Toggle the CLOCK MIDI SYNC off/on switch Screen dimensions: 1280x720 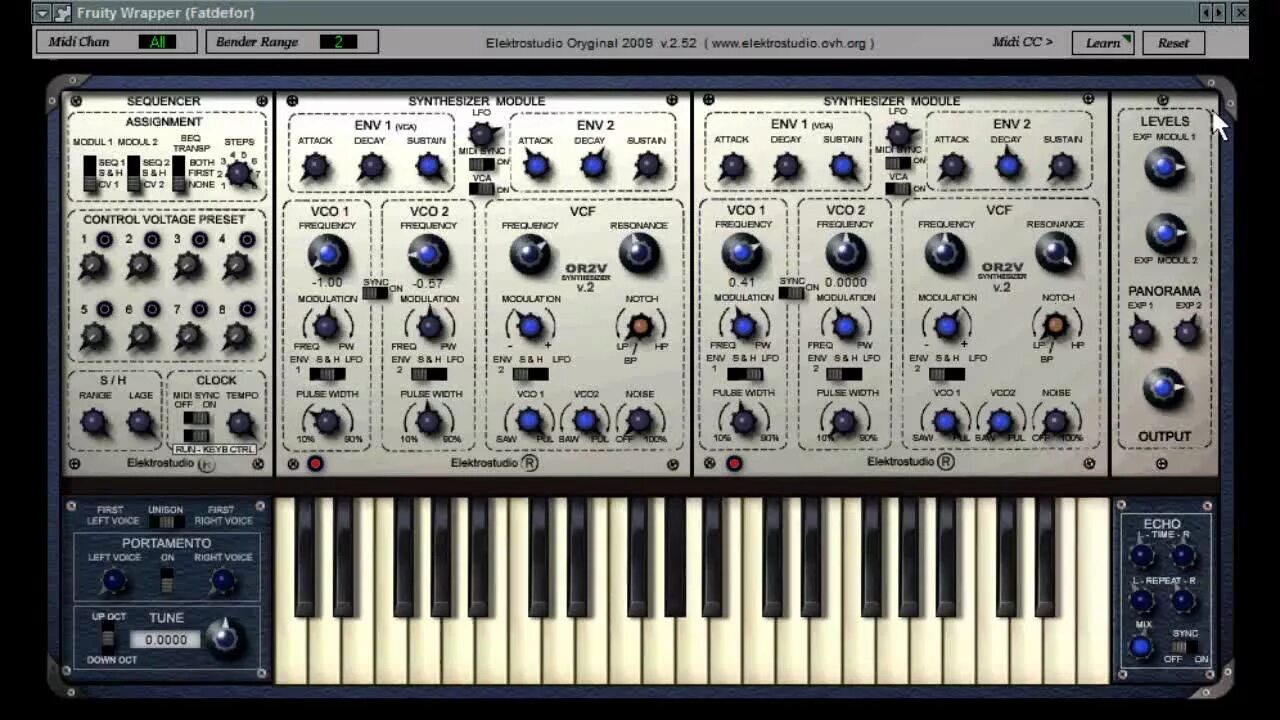pos(196,418)
